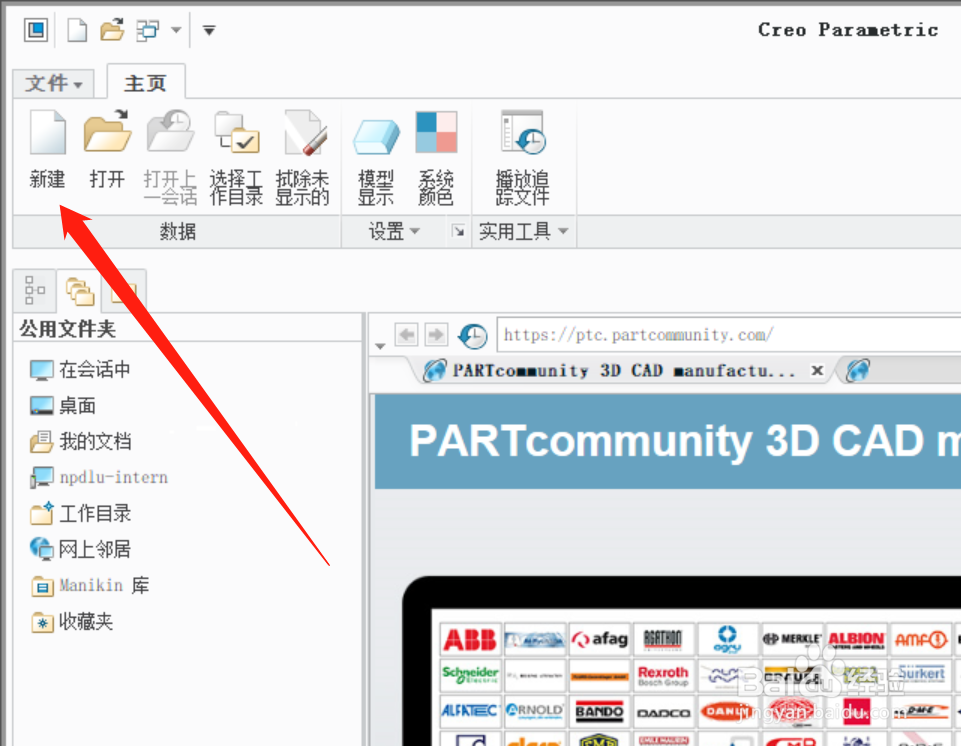This screenshot has height=746, width=961.
Task: Click the small New file icon in quick access toolbar
Action: [77, 29]
